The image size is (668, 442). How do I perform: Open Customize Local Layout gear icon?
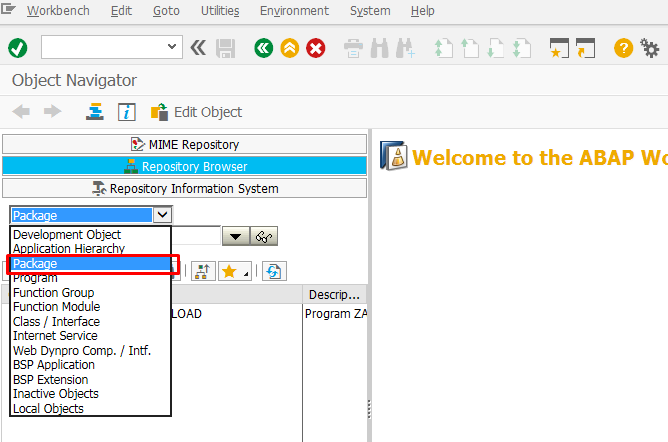click(649, 48)
